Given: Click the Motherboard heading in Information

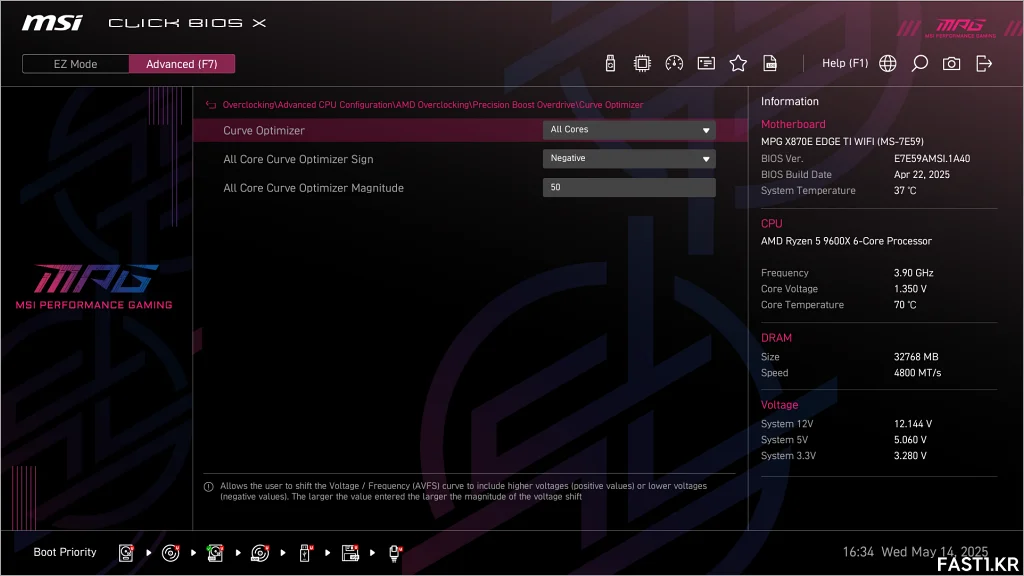Looking at the screenshot, I should pyautogui.click(x=793, y=124).
